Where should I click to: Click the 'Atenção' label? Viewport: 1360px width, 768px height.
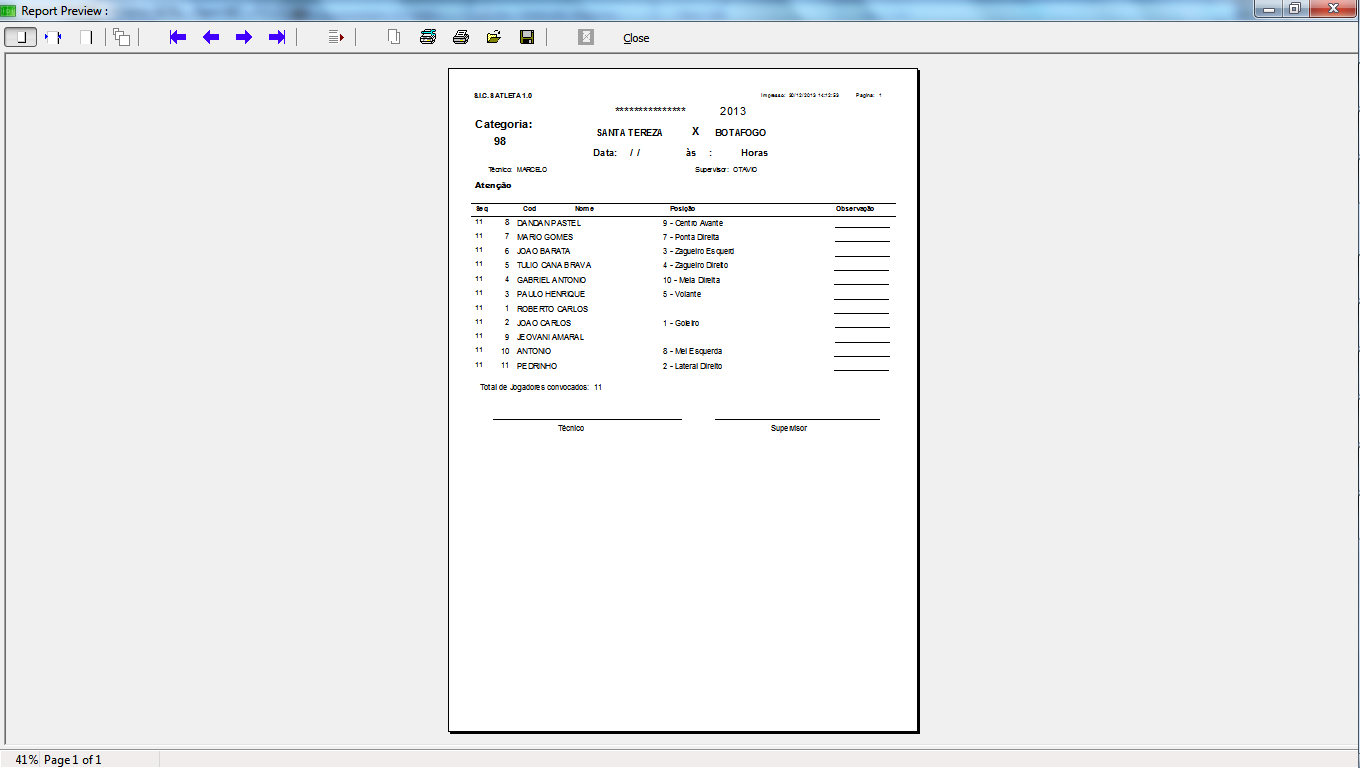493,186
